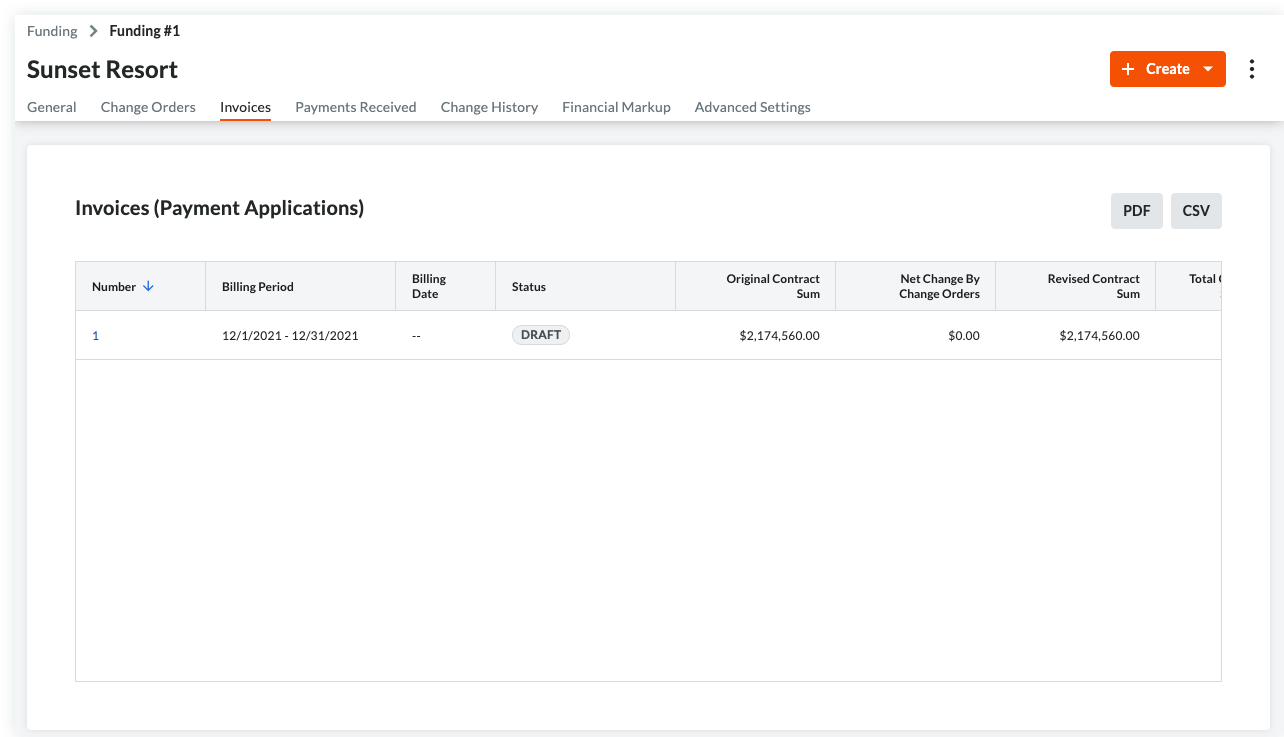Select the Payments Received tab
This screenshot has height=737, width=1284.
point(355,107)
